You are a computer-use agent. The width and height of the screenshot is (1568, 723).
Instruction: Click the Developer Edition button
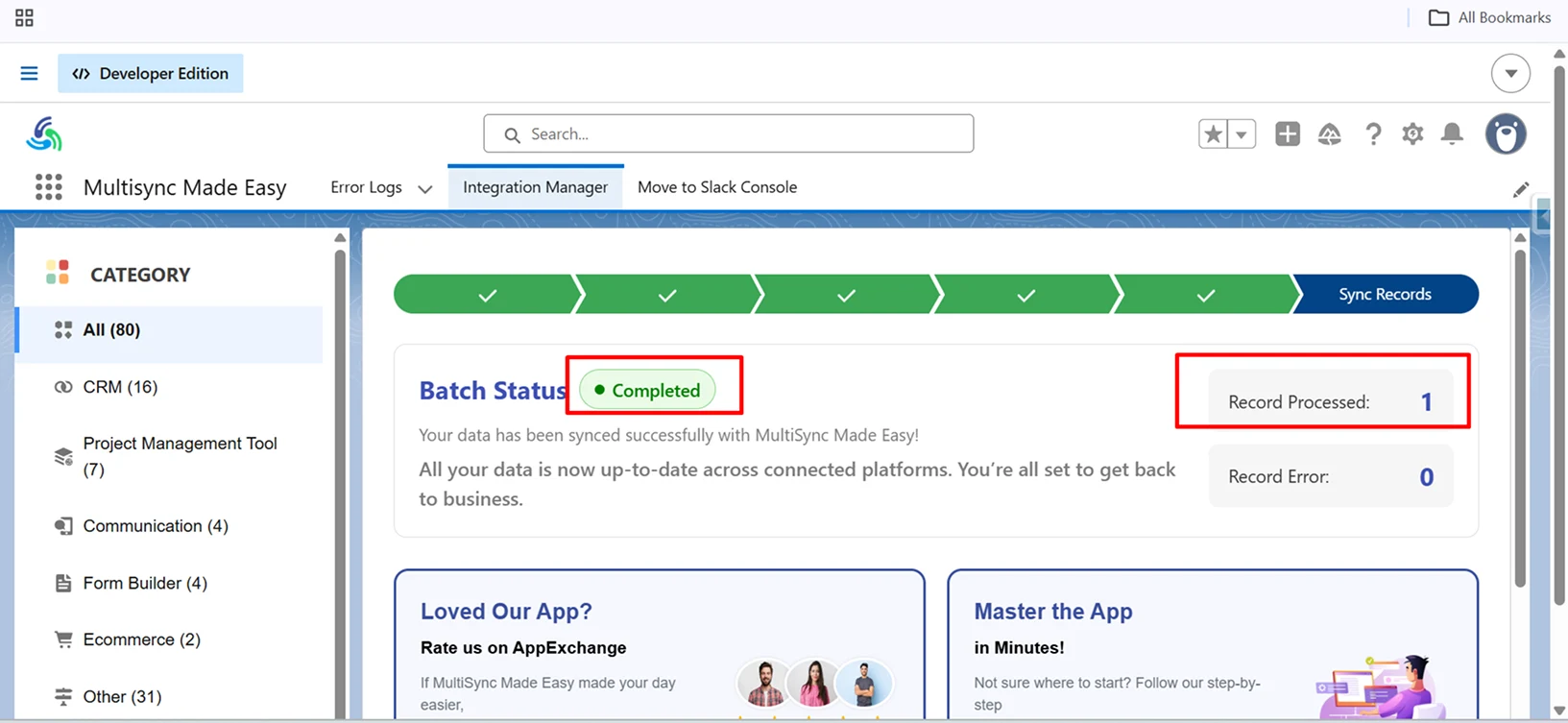point(151,73)
